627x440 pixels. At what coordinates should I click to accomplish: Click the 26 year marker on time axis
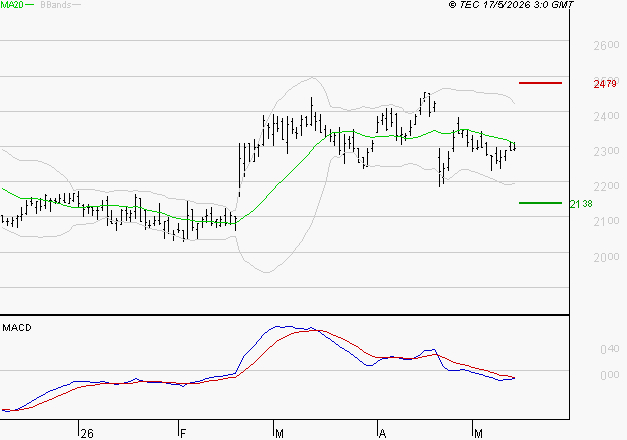pyautogui.click(x=87, y=434)
